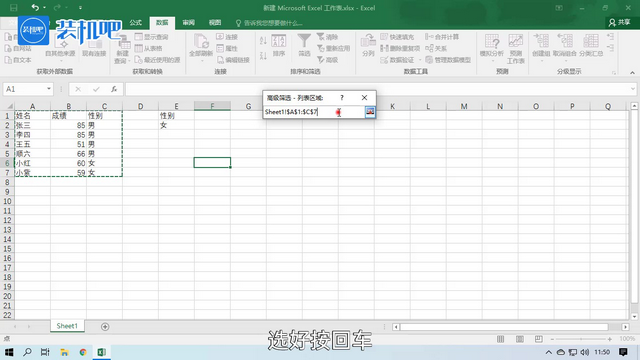Viewport: 640px width, 360px height.
Task: Click 重新应用 (Reapply filter)
Action: pos(333,48)
